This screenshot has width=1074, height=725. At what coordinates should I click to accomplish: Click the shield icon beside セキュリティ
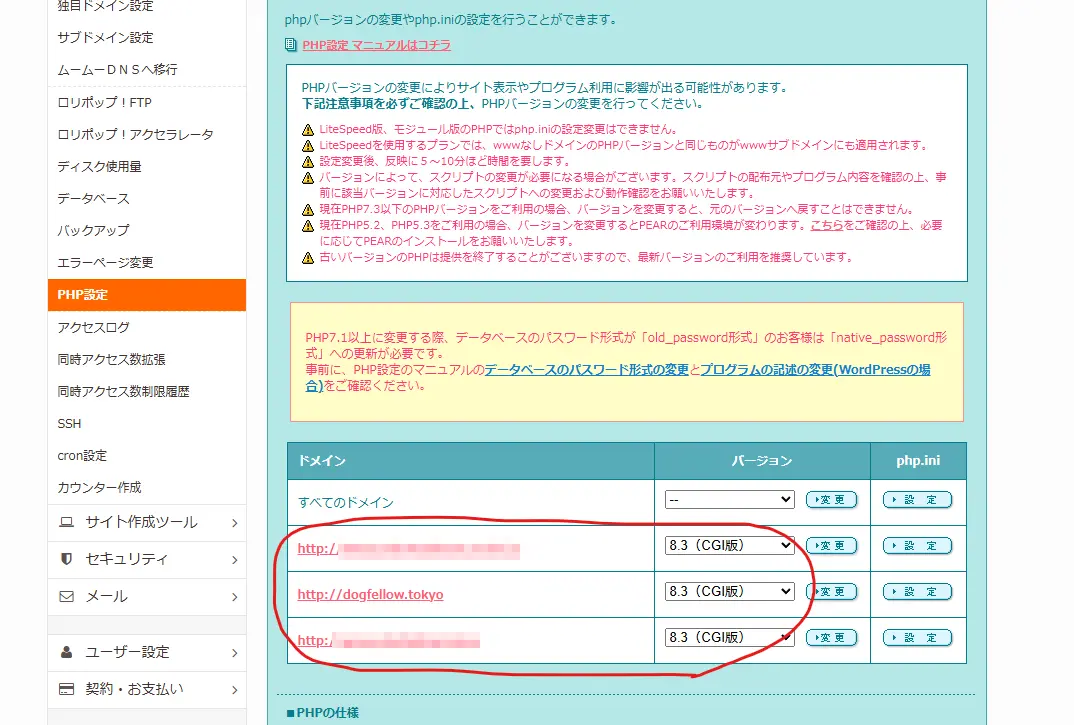(x=67, y=559)
